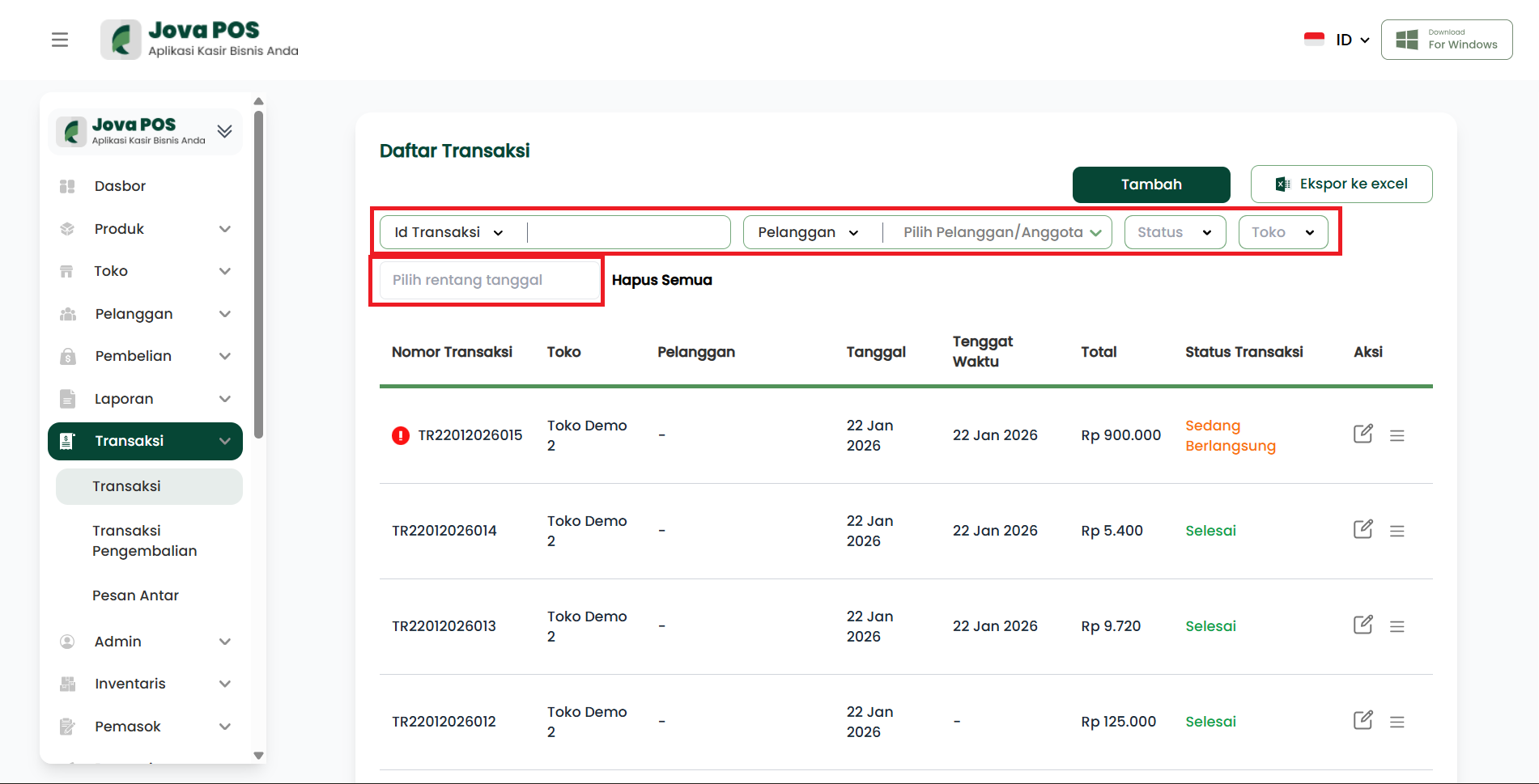This screenshot has width=1539, height=784.
Task: Click the Dasbor icon in sidebar
Action: [67, 187]
